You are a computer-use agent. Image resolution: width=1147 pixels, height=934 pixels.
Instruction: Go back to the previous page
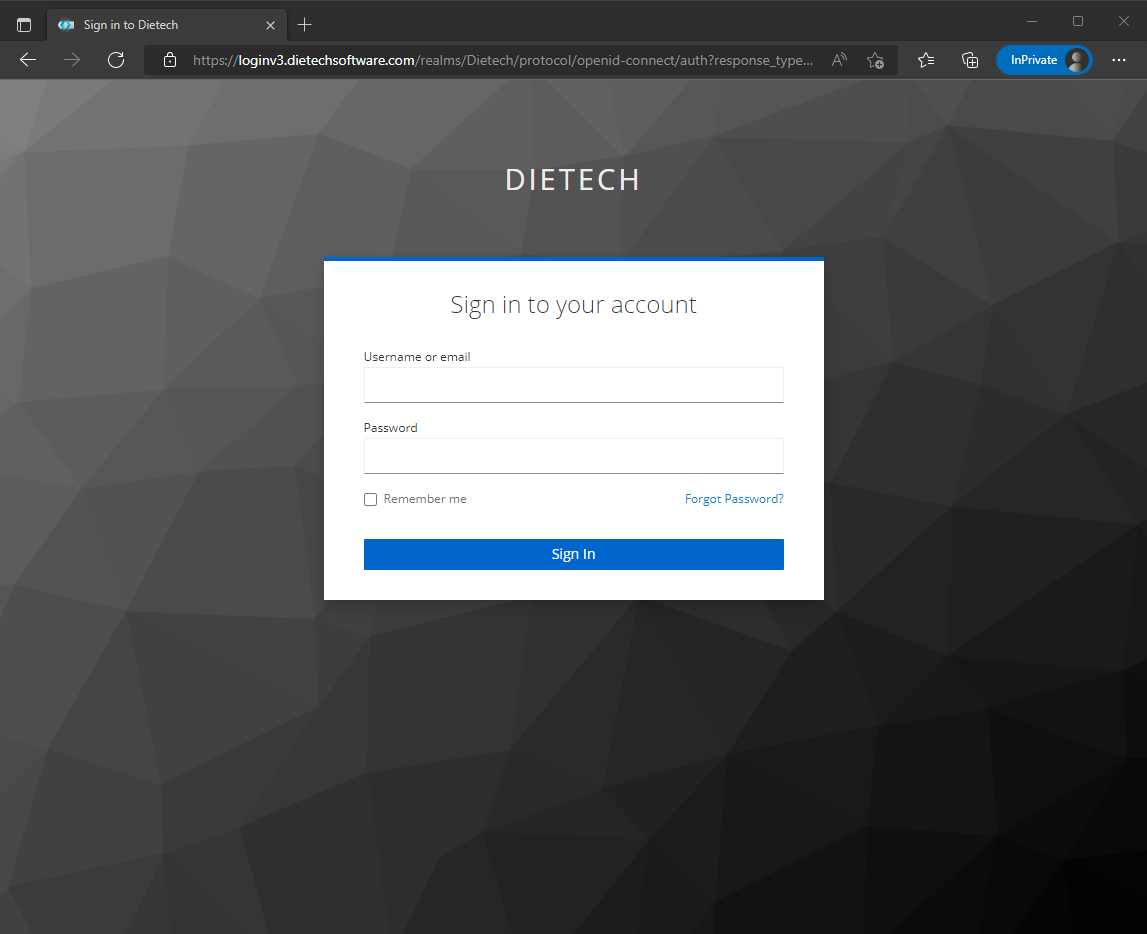pos(28,60)
